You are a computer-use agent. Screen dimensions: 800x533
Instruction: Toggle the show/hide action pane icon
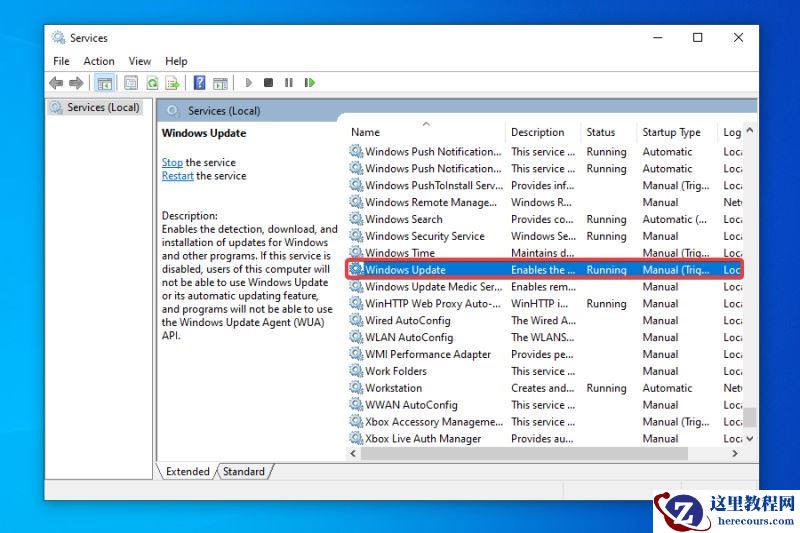point(220,83)
